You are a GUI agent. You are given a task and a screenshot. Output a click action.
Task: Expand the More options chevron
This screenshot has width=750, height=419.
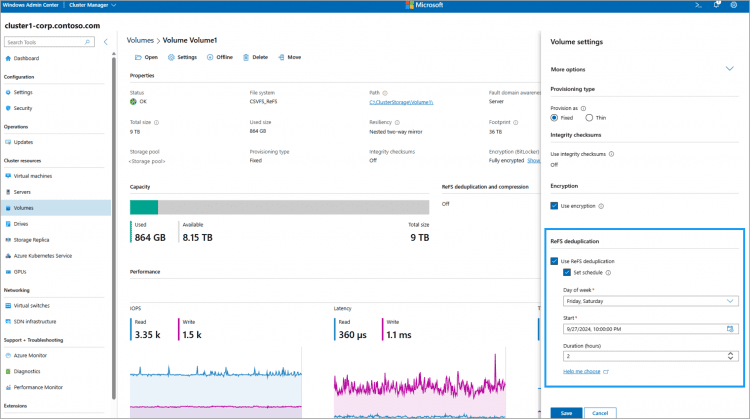[x=729, y=69]
